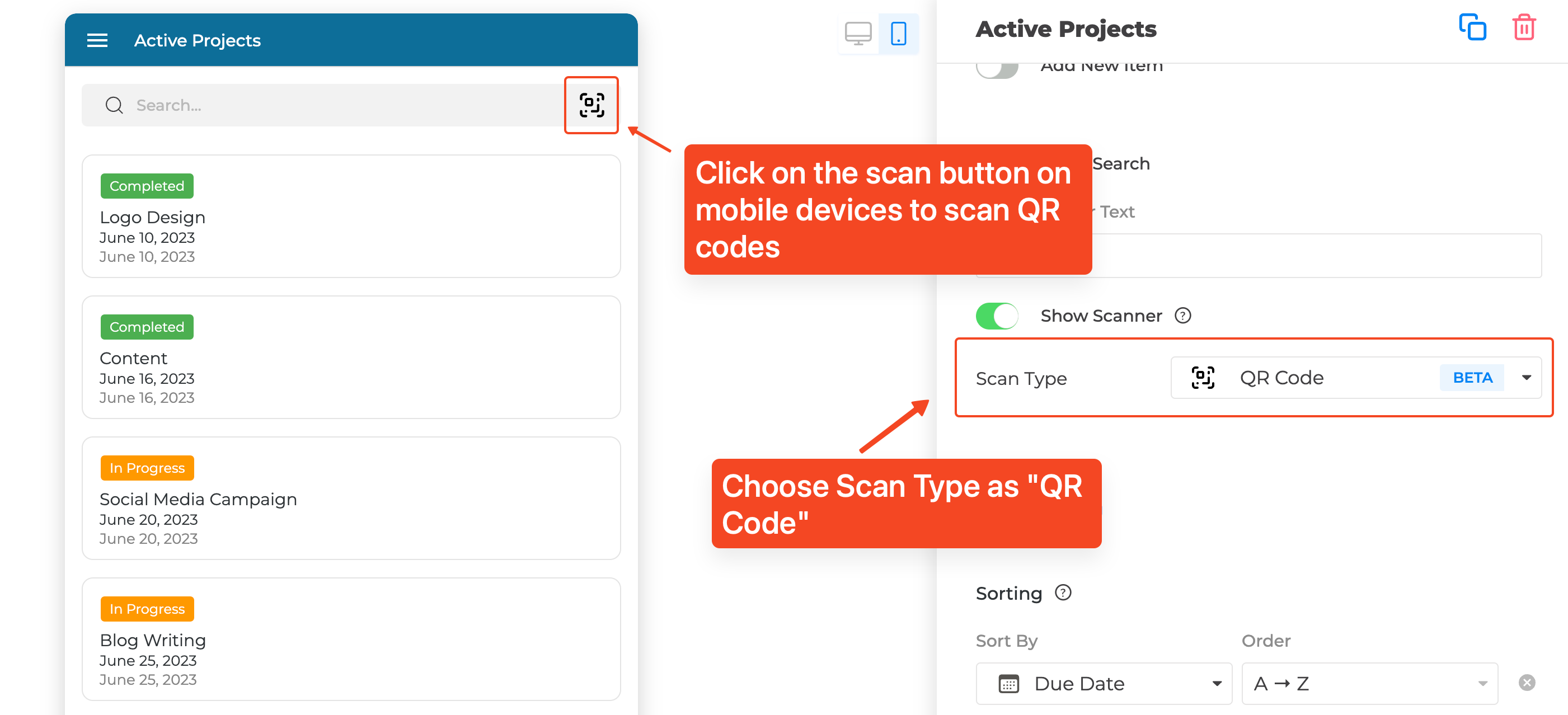Open the Content project card

tap(351, 357)
